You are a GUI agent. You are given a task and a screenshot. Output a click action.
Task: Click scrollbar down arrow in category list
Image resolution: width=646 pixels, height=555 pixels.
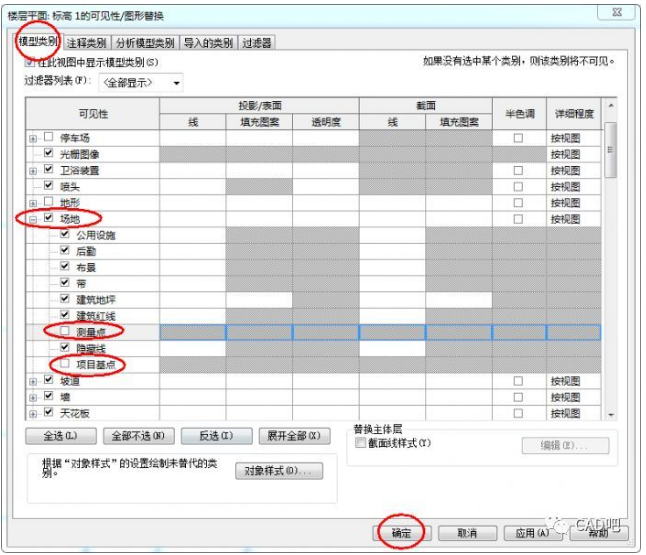pyautogui.click(x=611, y=414)
